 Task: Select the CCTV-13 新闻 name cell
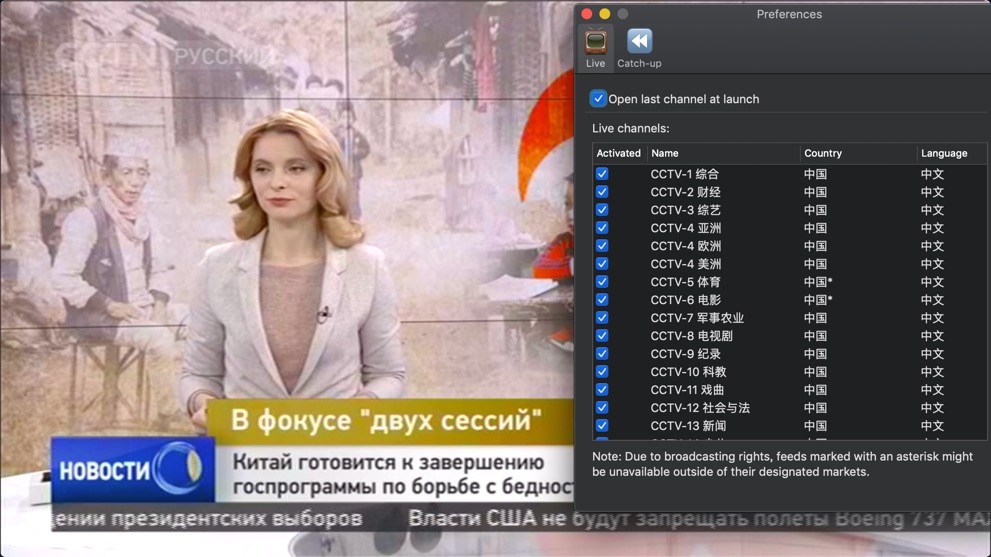[688, 426]
